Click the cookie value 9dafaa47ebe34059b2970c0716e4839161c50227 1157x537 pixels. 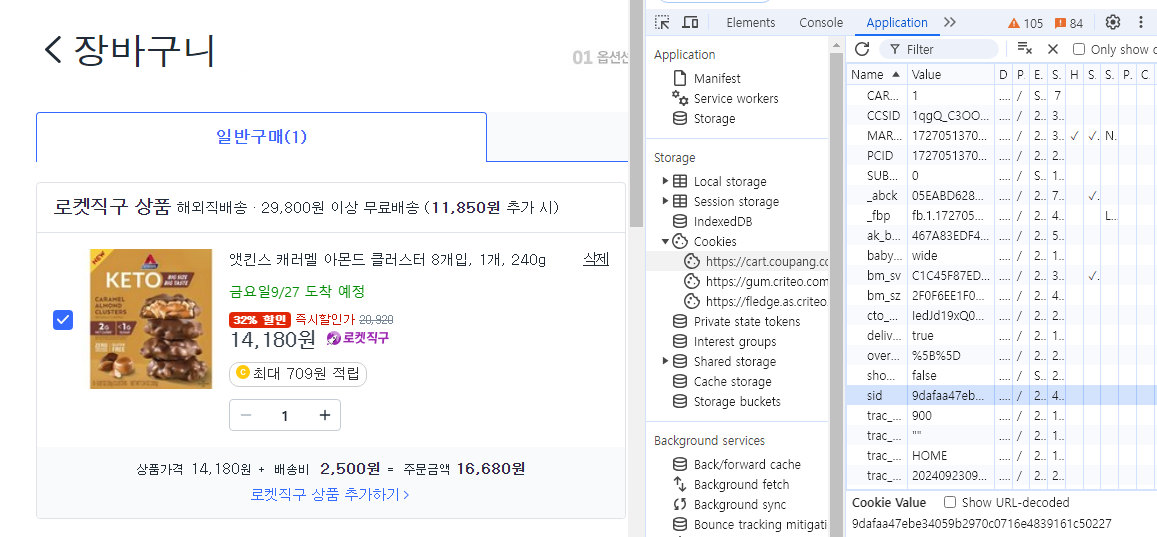pos(981,523)
